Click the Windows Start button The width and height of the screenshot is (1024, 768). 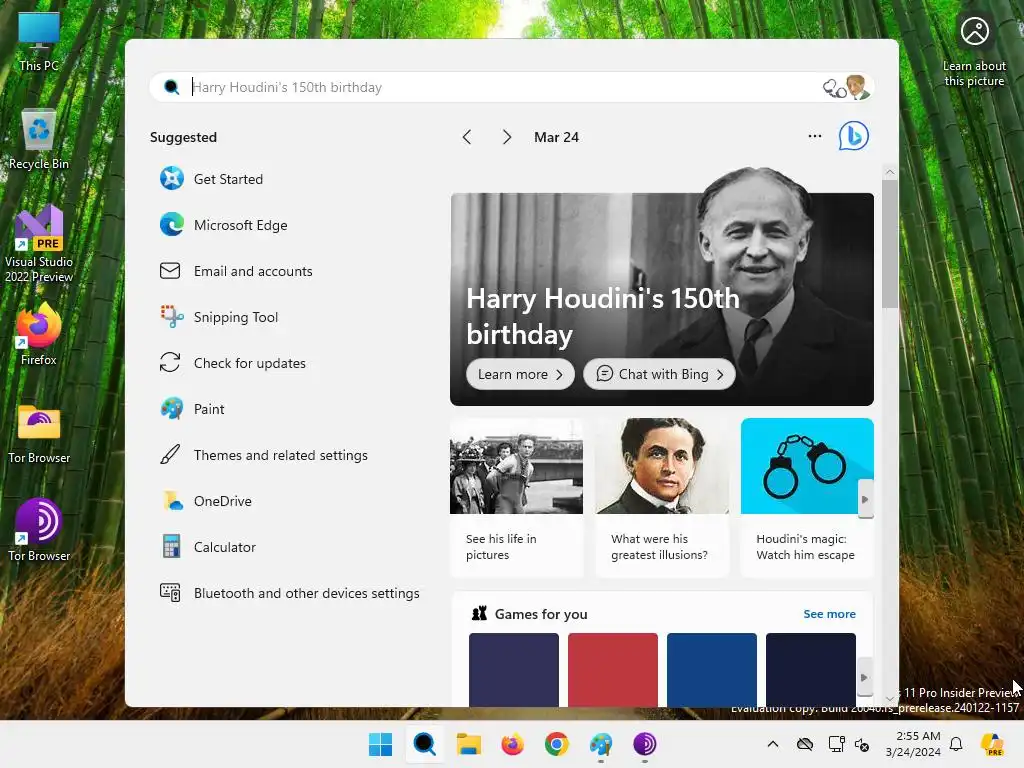click(380, 744)
